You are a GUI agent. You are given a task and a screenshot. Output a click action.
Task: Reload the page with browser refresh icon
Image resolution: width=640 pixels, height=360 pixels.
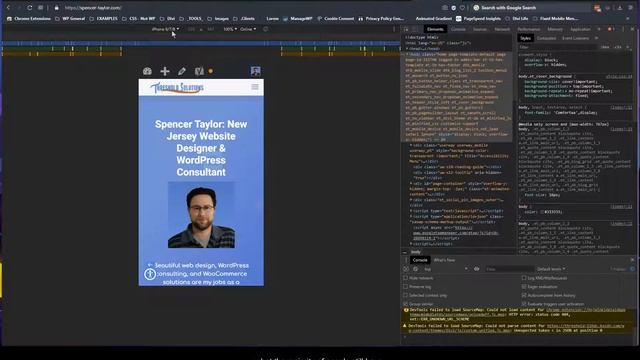pyautogui.click(x=30, y=8)
